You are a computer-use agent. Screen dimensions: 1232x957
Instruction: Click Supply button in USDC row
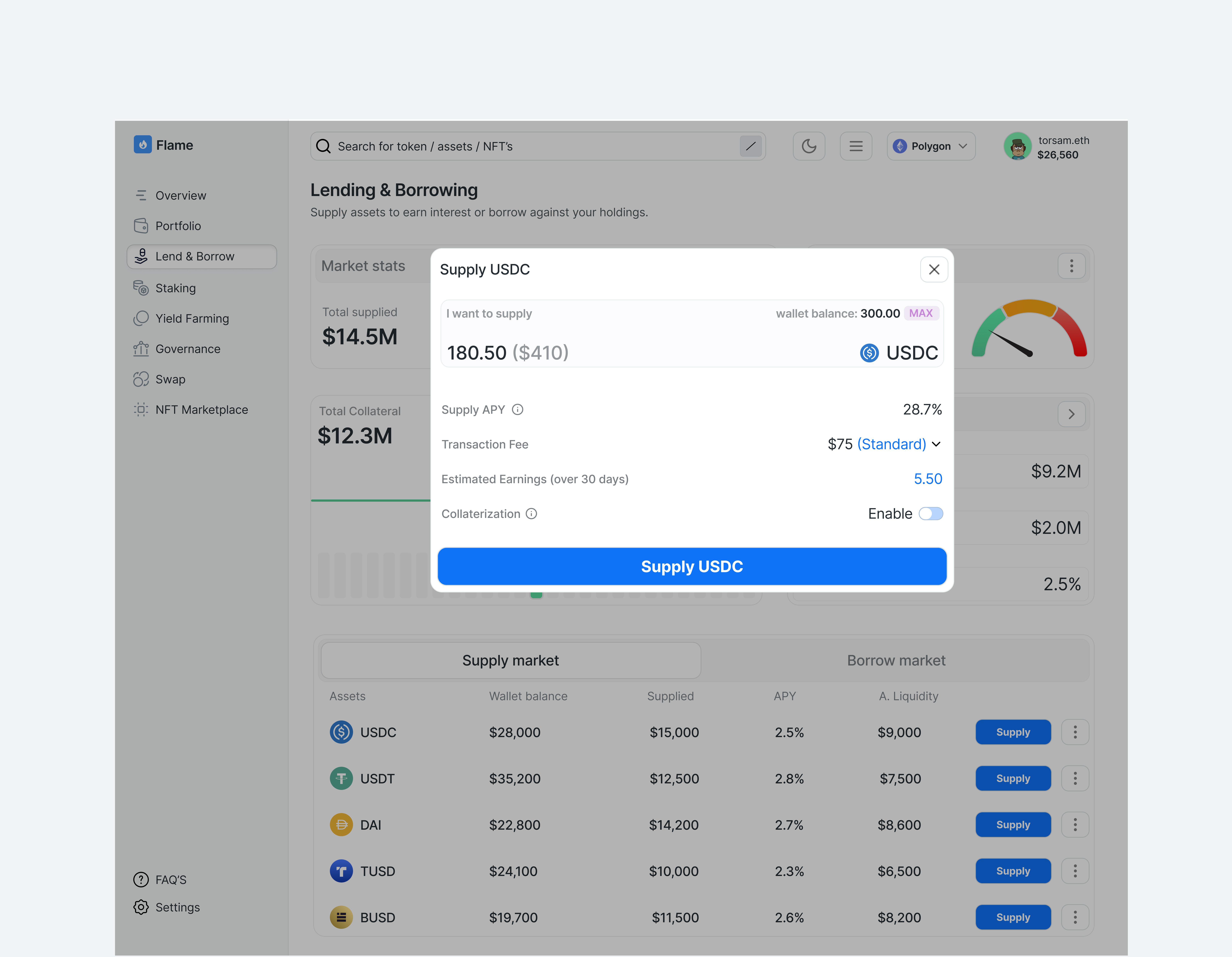click(x=1013, y=732)
